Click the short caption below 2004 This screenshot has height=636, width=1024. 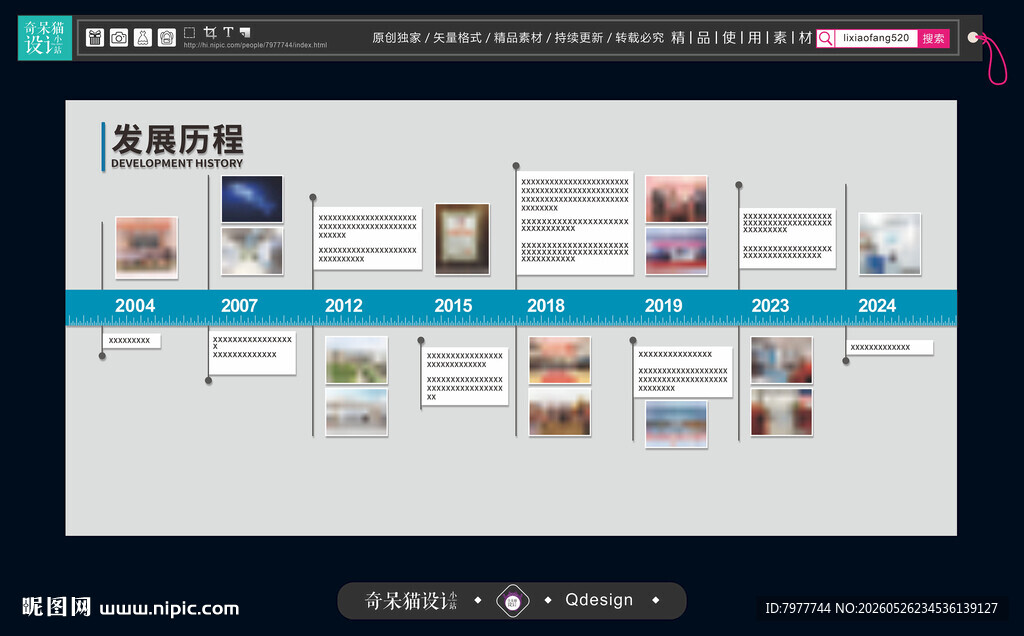click(x=131, y=340)
